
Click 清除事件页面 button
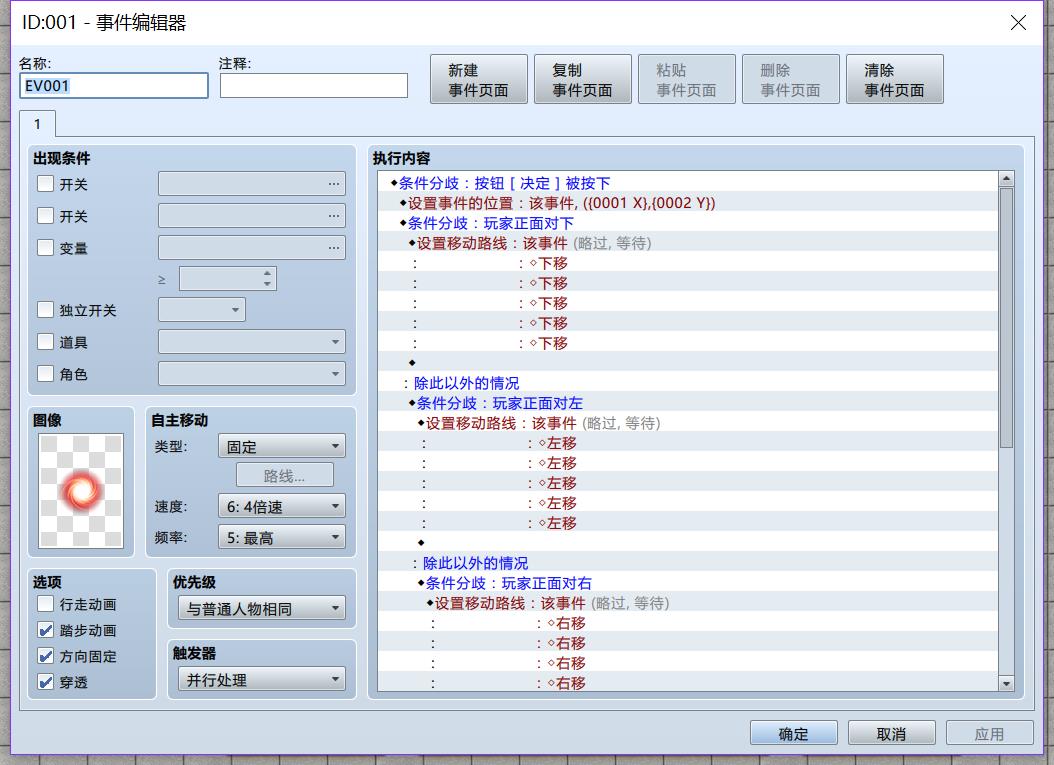(x=895, y=79)
